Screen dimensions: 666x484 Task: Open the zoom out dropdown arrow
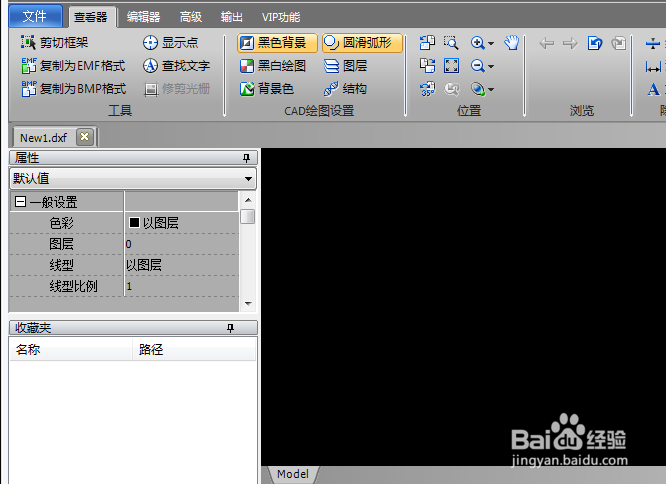click(491, 67)
